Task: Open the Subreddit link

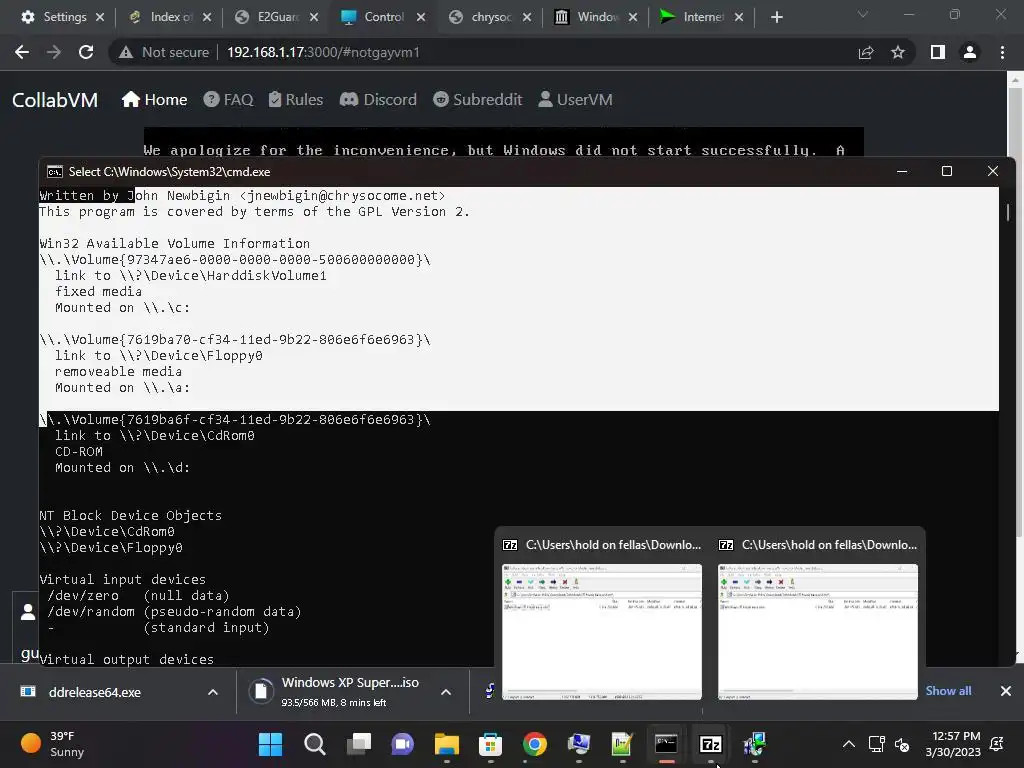Action: tap(477, 99)
